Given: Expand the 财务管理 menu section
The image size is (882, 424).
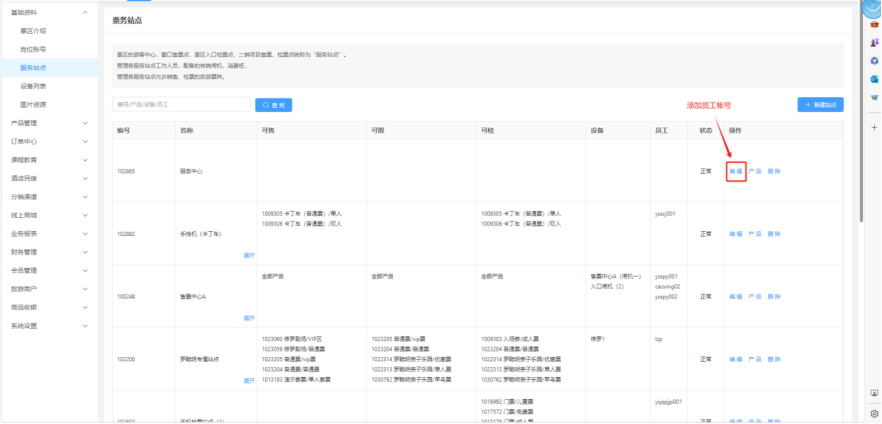Looking at the screenshot, I should coord(85,252).
